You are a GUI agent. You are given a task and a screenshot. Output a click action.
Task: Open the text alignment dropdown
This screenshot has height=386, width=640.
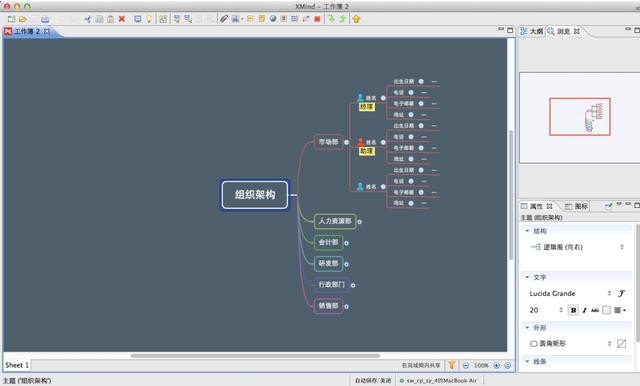619,310
